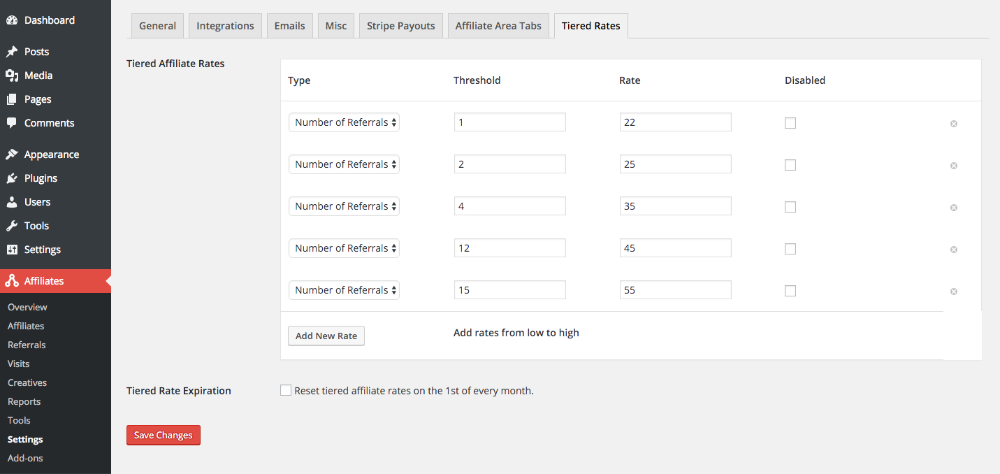Click the Plugins plug icon
The image size is (1000, 474).
click(11, 178)
